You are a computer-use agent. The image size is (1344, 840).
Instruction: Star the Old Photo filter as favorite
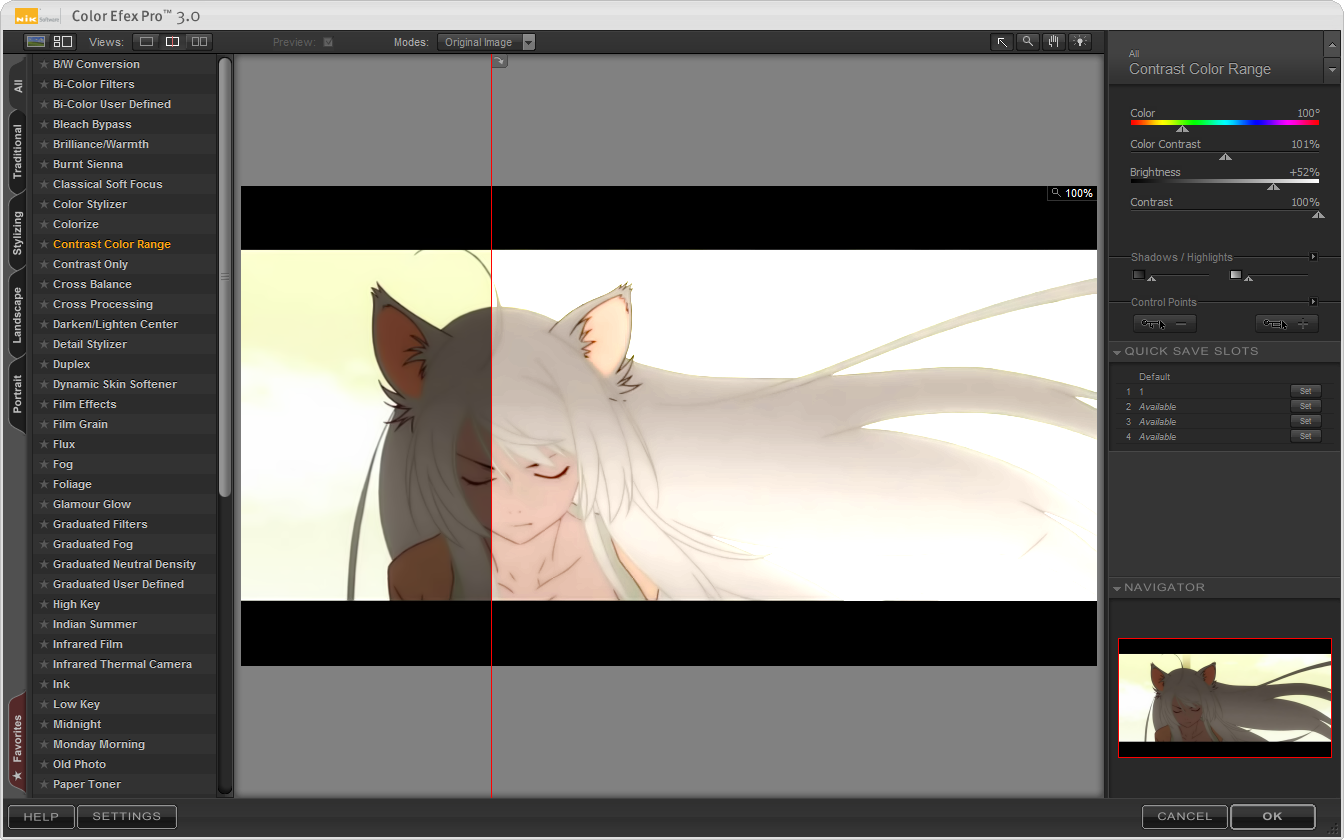coord(44,764)
